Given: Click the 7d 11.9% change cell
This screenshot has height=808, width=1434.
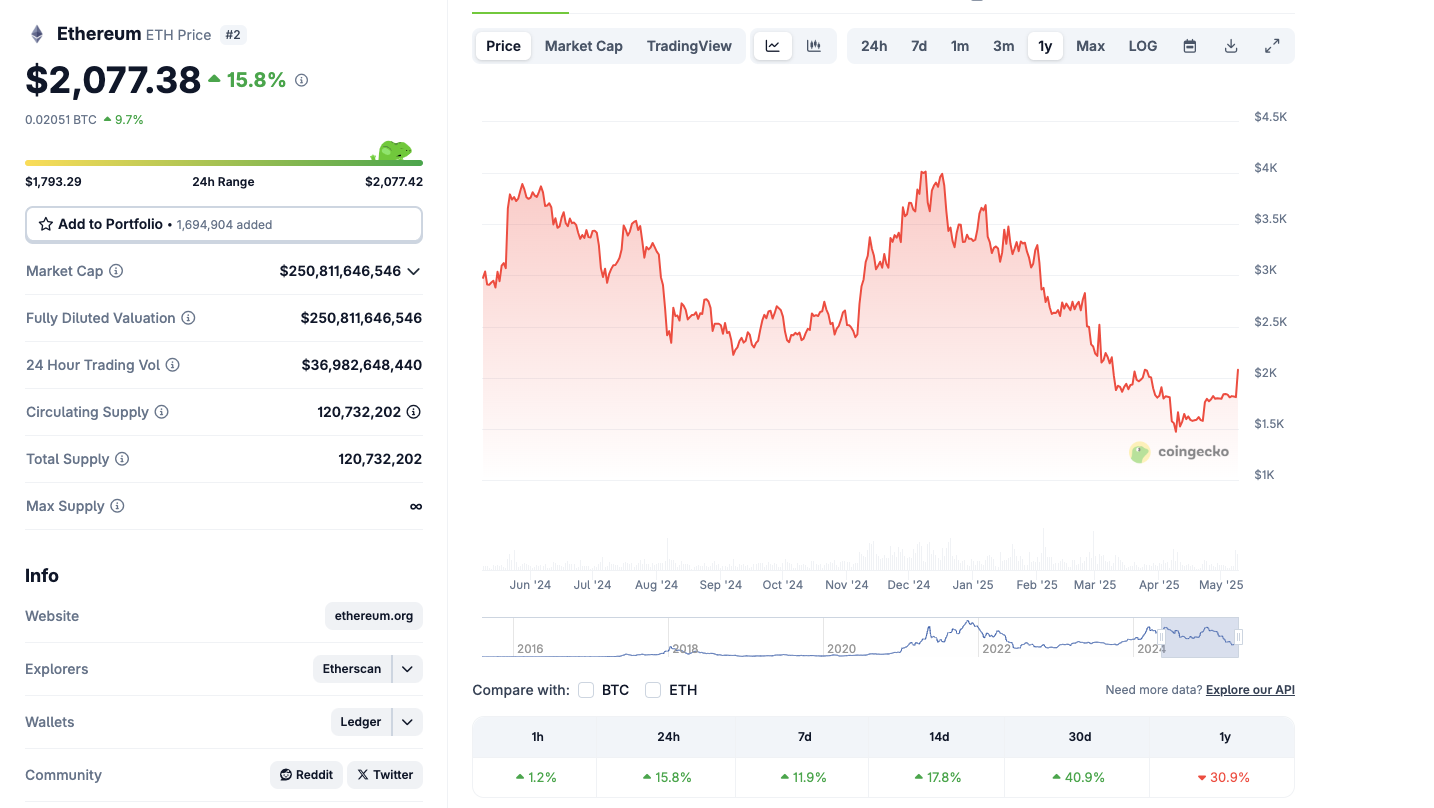Looking at the screenshot, I should (x=804, y=777).
